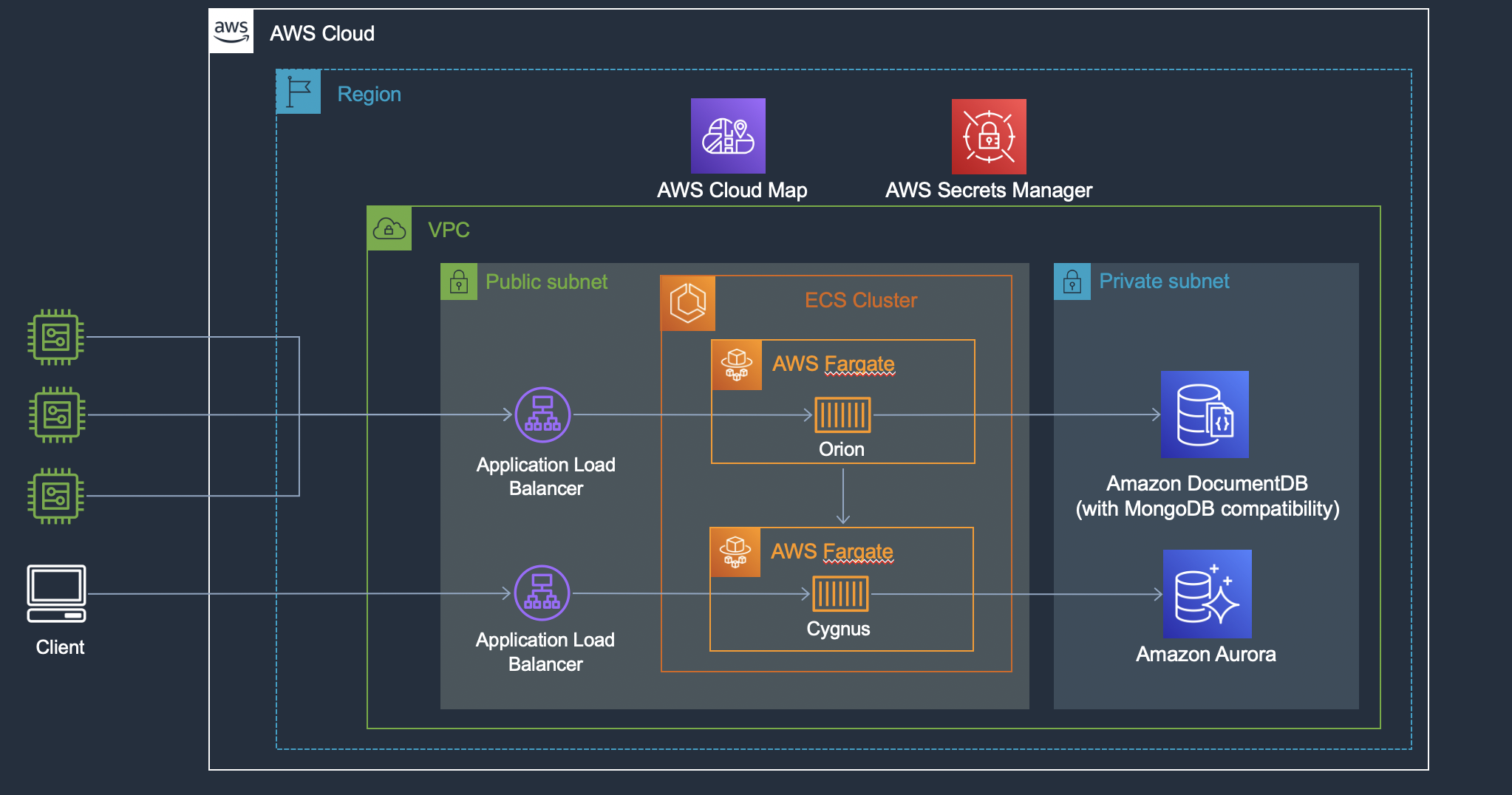The width and height of the screenshot is (1512, 795).
Task: Click the 'AWS Secrets Manager' text
Action: pyautogui.click(x=989, y=191)
